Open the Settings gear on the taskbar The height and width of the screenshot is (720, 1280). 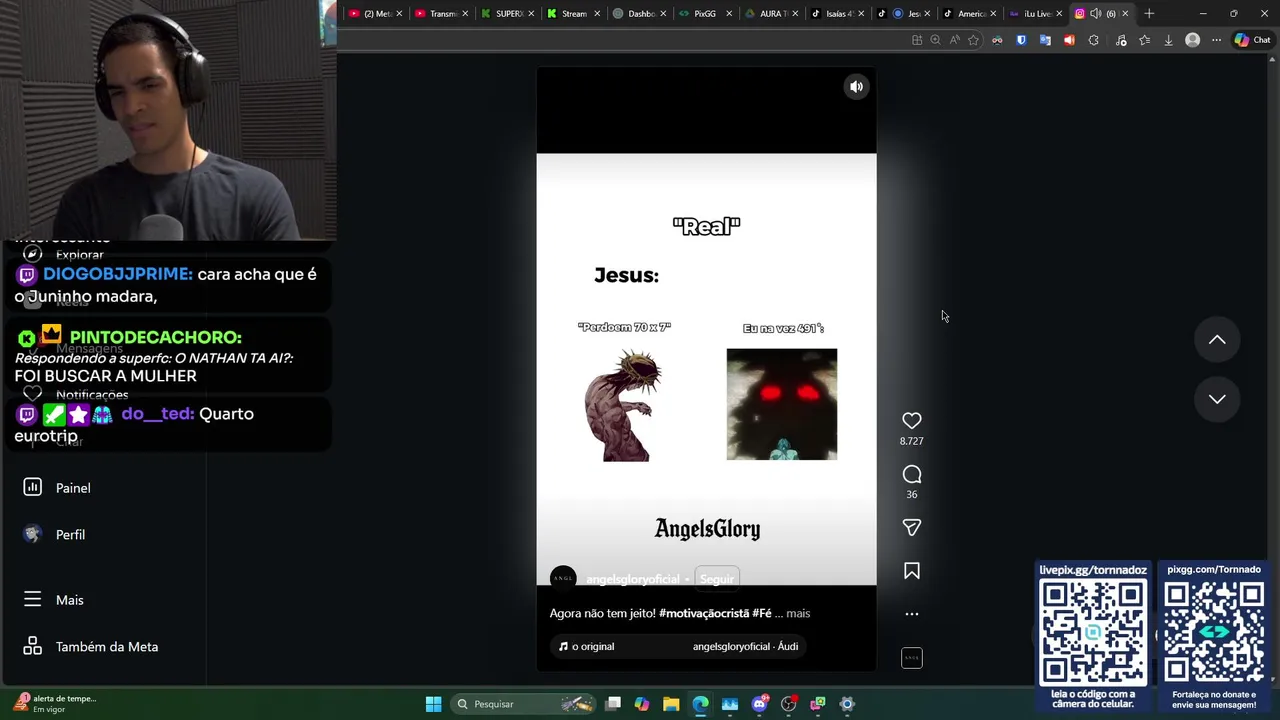pyautogui.click(x=847, y=704)
